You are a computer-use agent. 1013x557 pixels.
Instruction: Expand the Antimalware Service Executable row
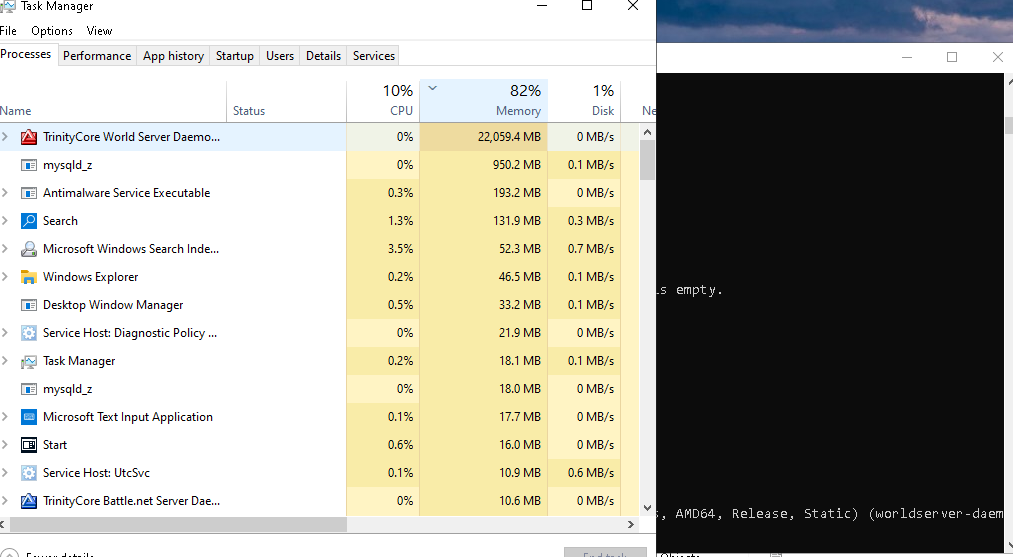5,193
